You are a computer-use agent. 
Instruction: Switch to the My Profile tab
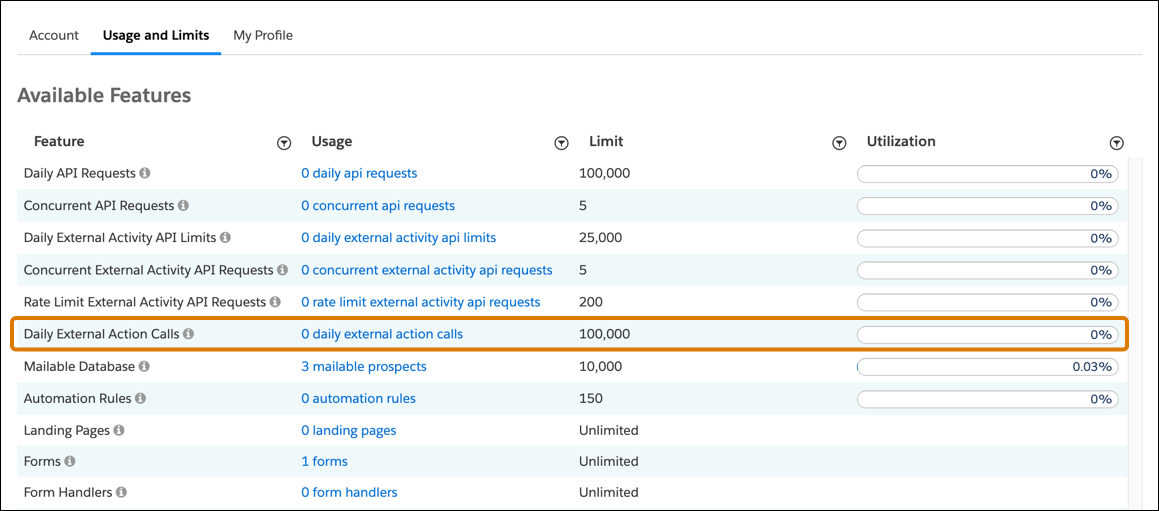click(x=263, y=35)
